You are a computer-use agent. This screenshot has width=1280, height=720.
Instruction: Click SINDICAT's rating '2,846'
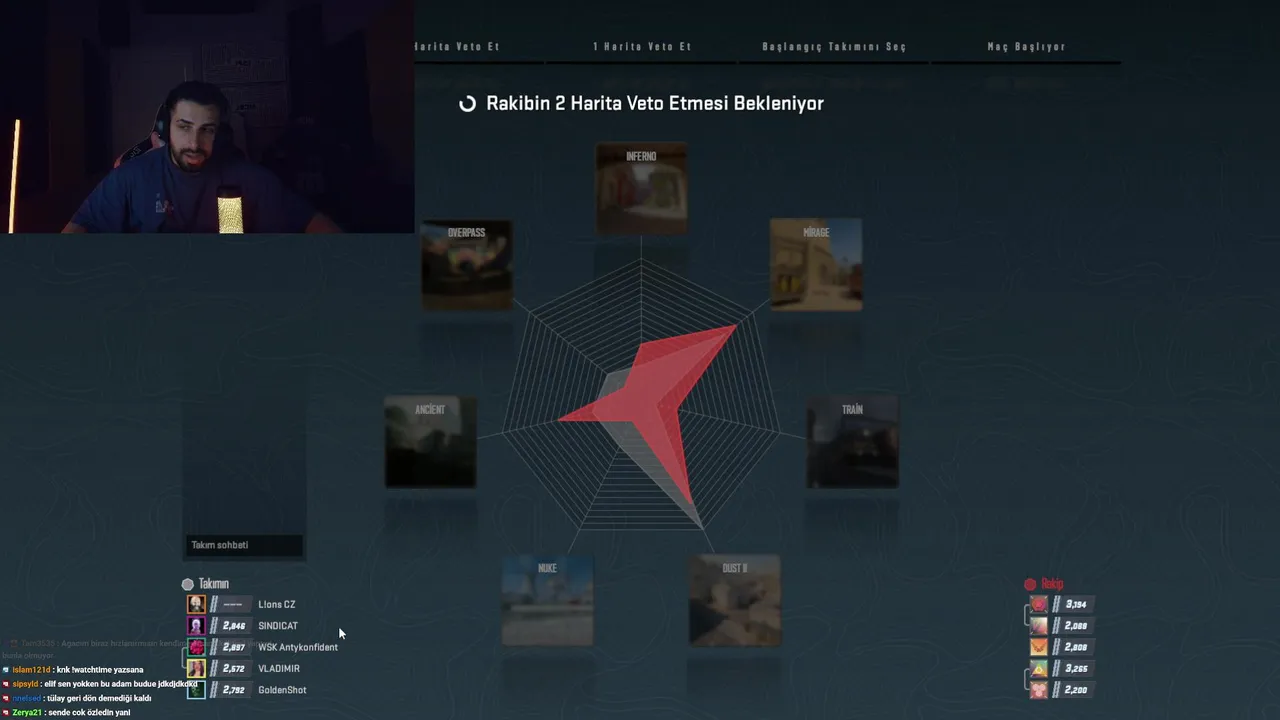pos(234,626)
